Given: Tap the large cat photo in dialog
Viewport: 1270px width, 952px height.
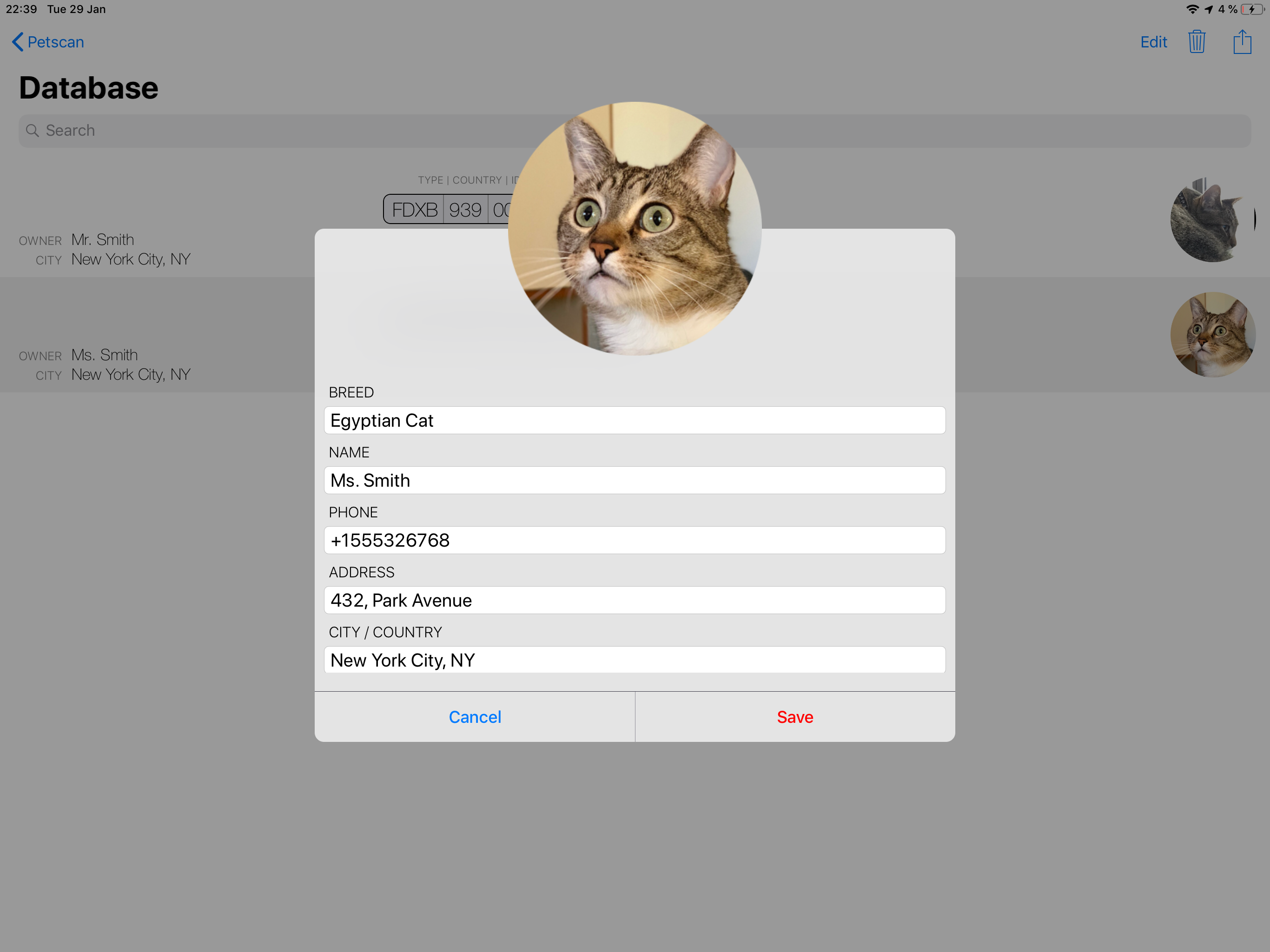Looking at the screenshot, I should coord(635,229).
